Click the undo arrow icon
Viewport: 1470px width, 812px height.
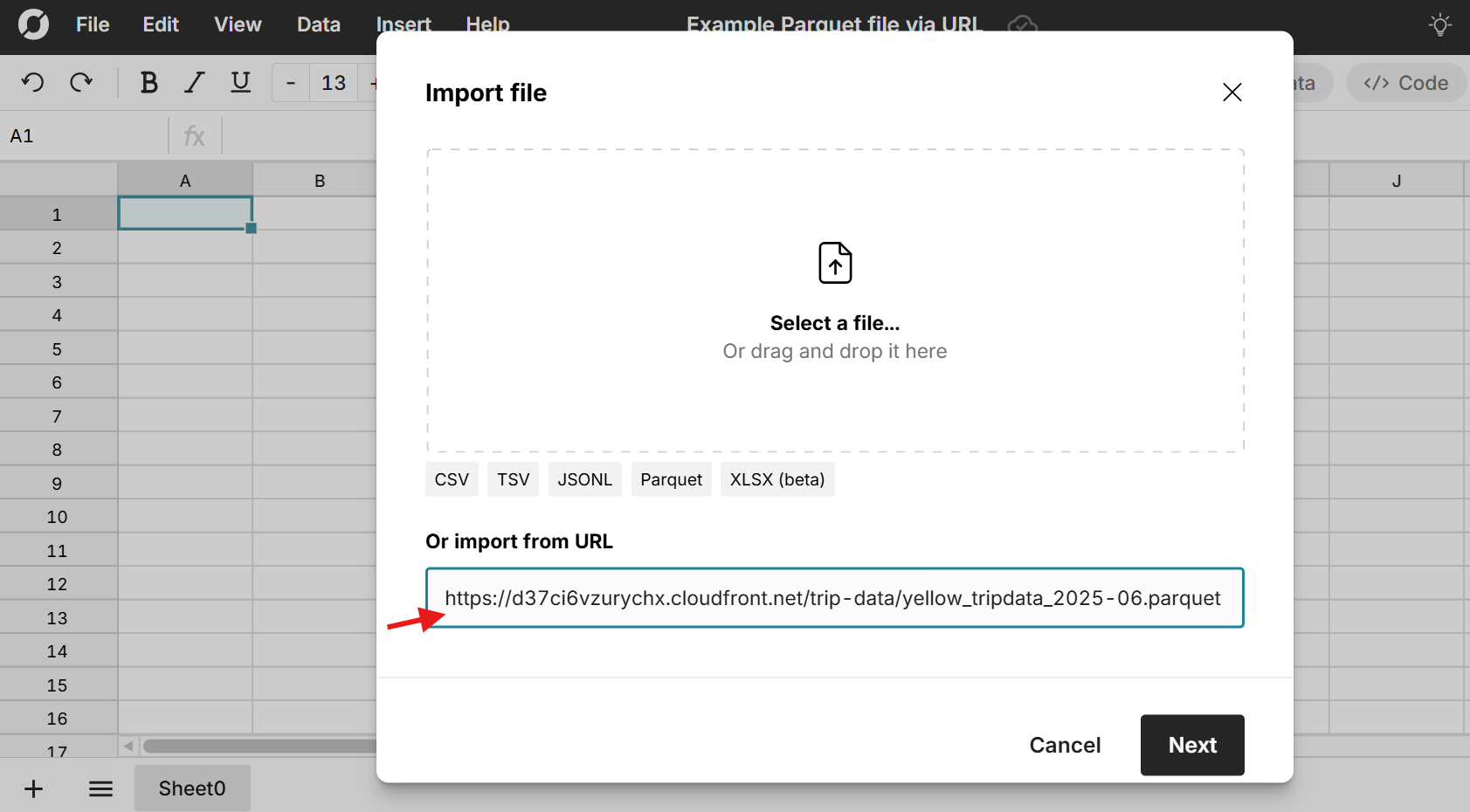click(32, 83)
